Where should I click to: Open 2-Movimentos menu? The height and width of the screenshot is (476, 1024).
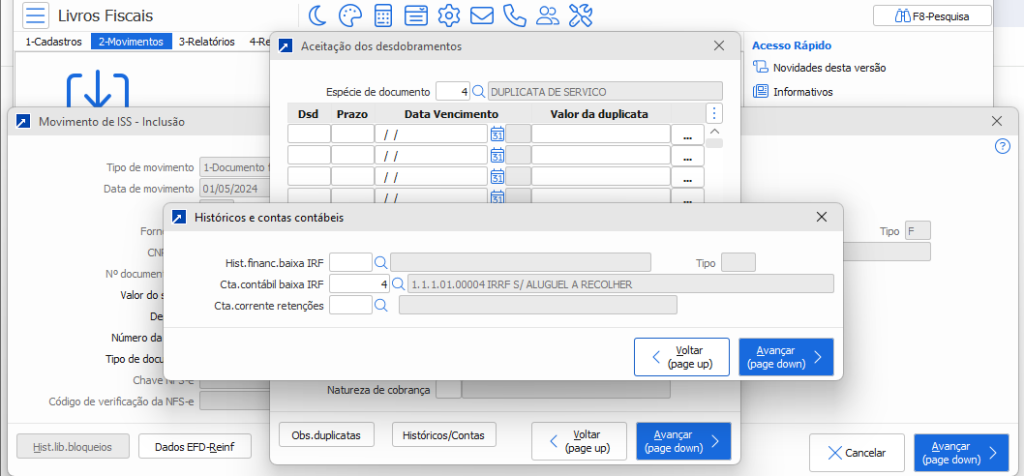pos(131,42)
